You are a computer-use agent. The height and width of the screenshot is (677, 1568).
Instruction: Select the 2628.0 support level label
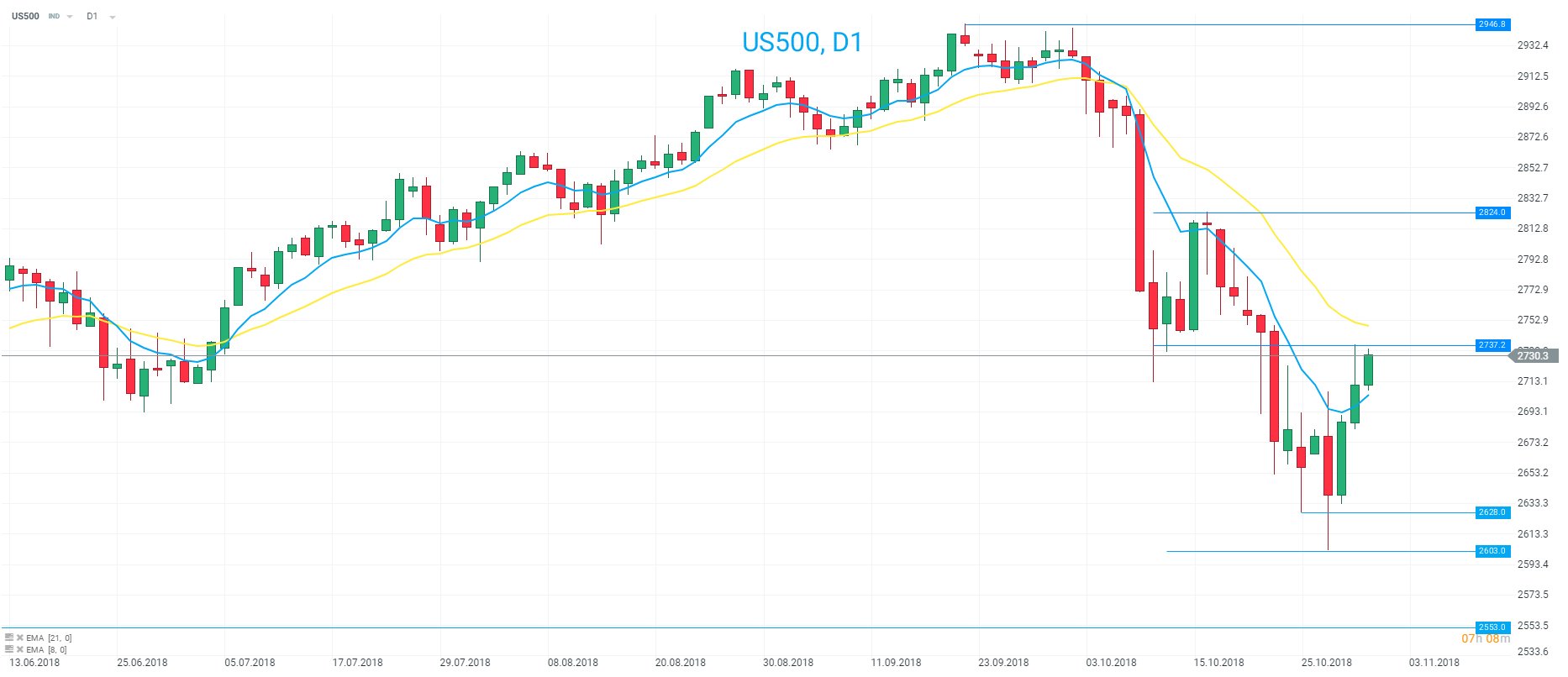(x=1492, y=512)
